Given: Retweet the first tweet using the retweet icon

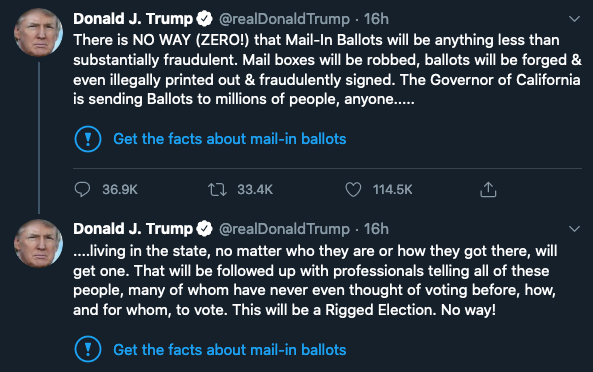Looking at the screenshot, I should pyautogui.click(x=217, y=189).
